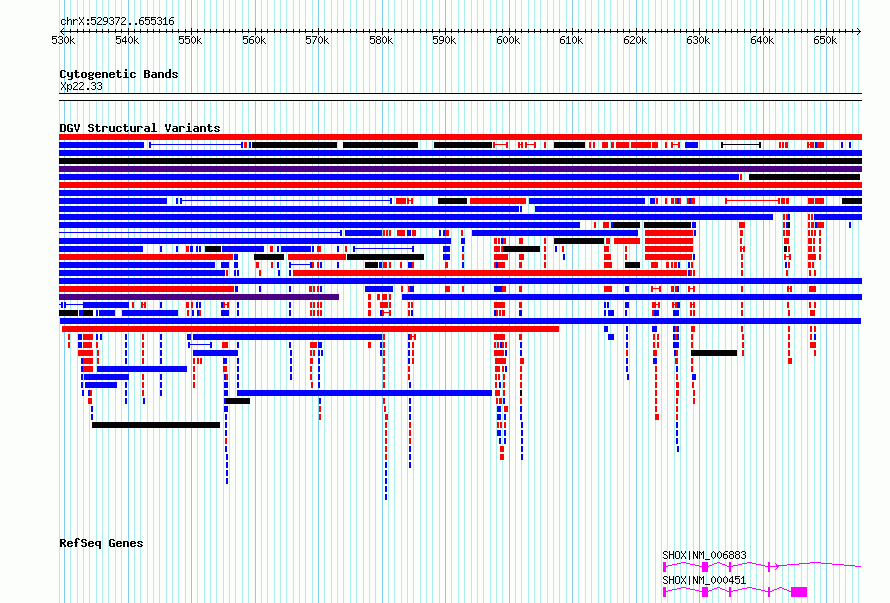Select the SHOX|NM_000451 gene label
The width and height of the screenshot is (890, 603).
point(704,580)
